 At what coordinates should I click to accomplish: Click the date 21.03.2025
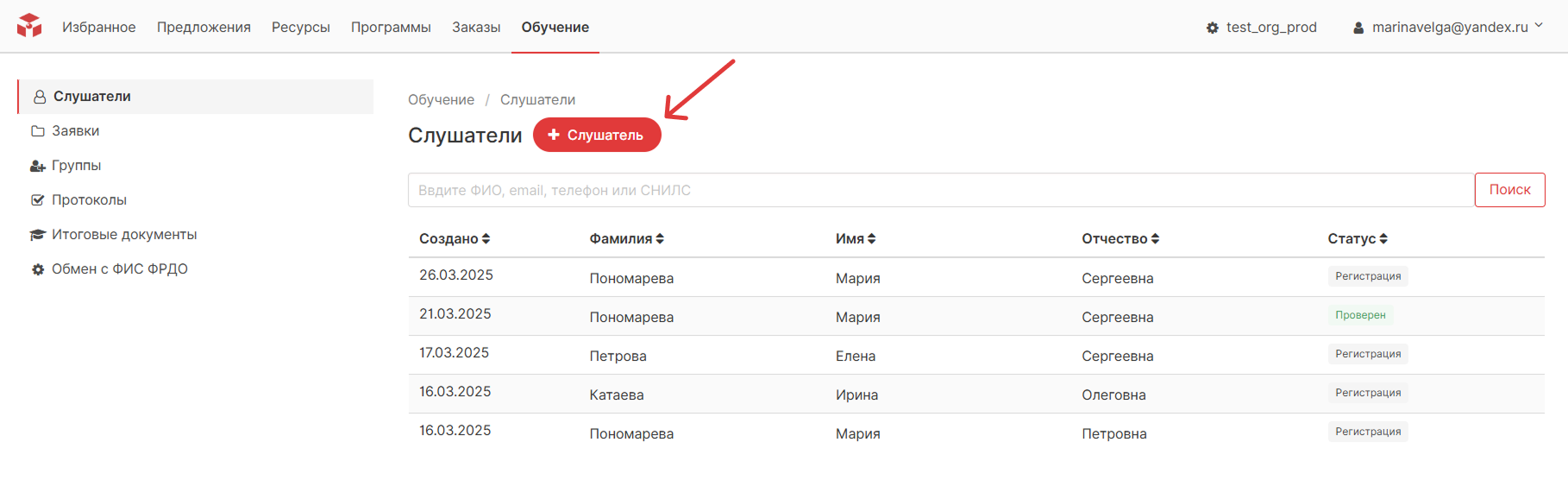point(455,314)
